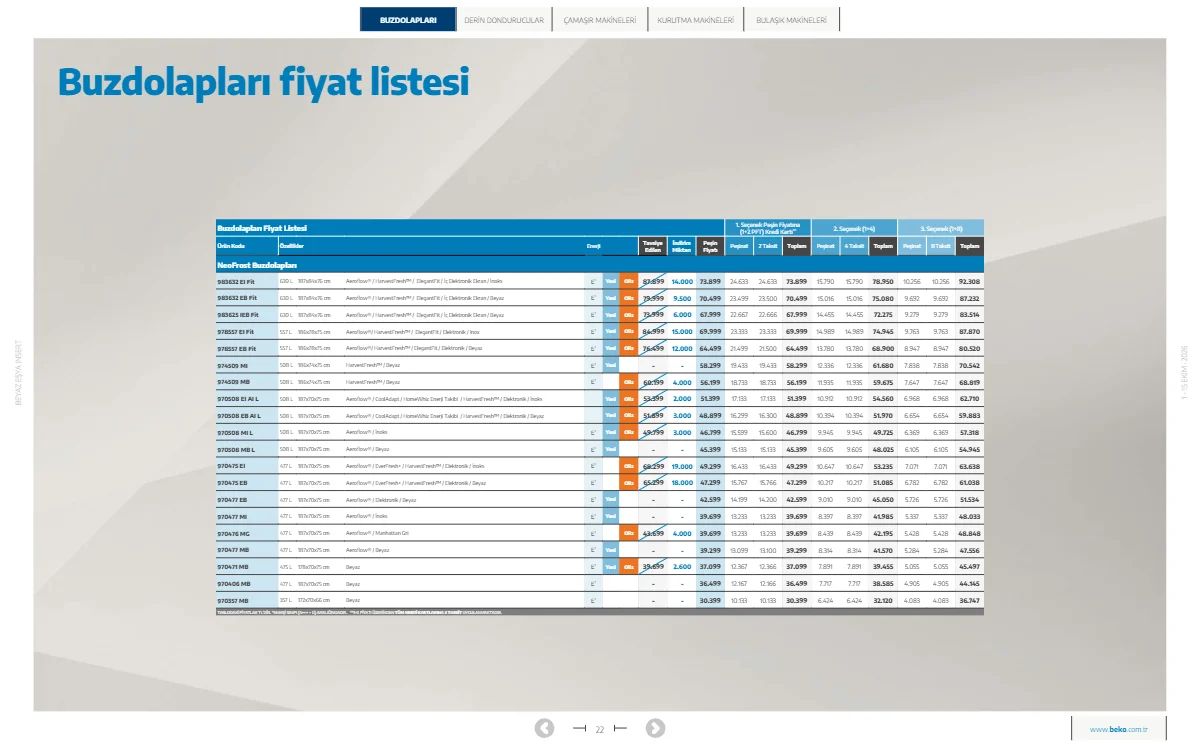The width and height of the screenshot is (1200, 744).
Task: Click the 'Özellikler' column header
Action: click(x=290, y=245)
